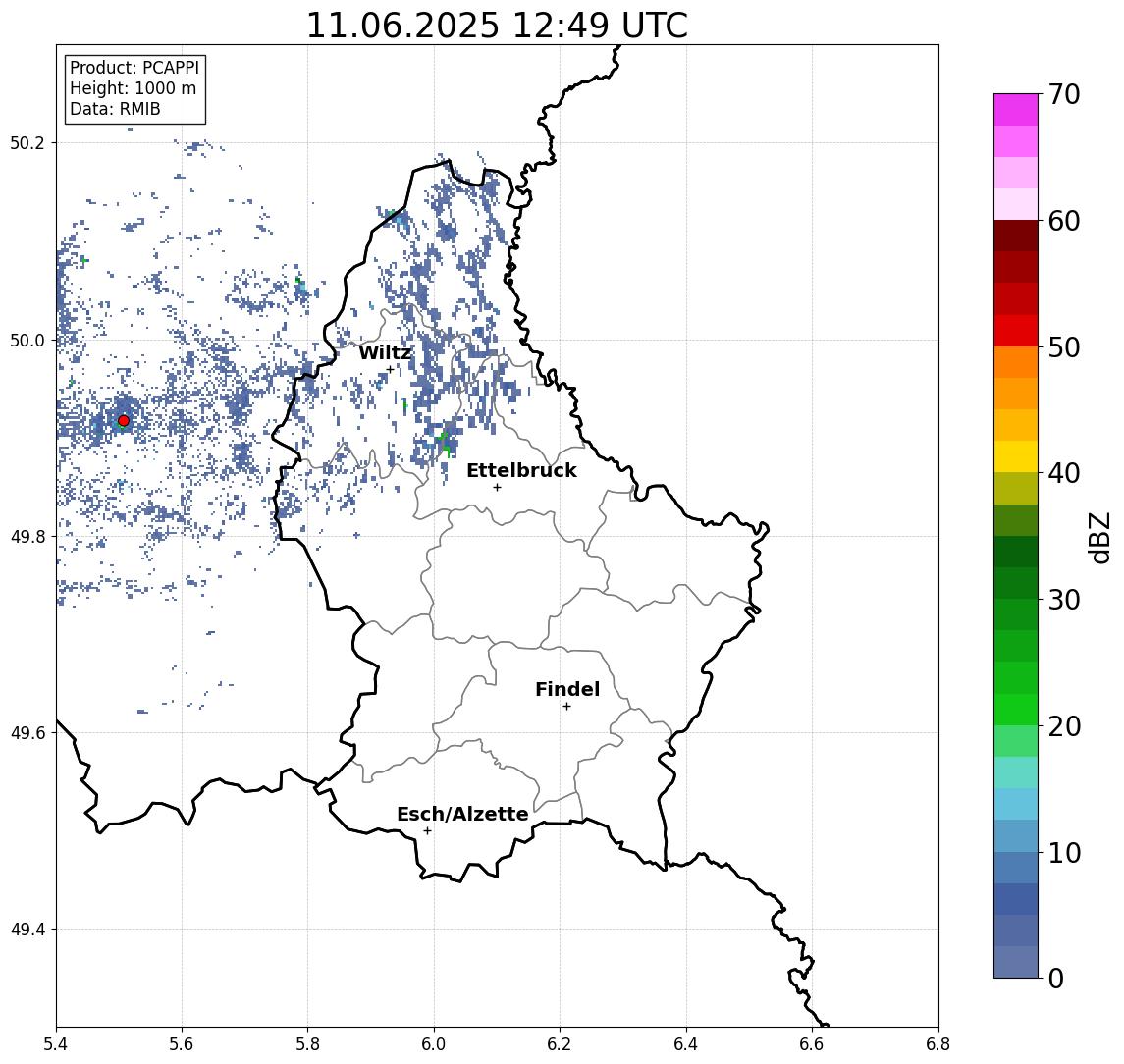
Task: Click the turquoise colorbar segment below 20
Action: coord(1016,772)
